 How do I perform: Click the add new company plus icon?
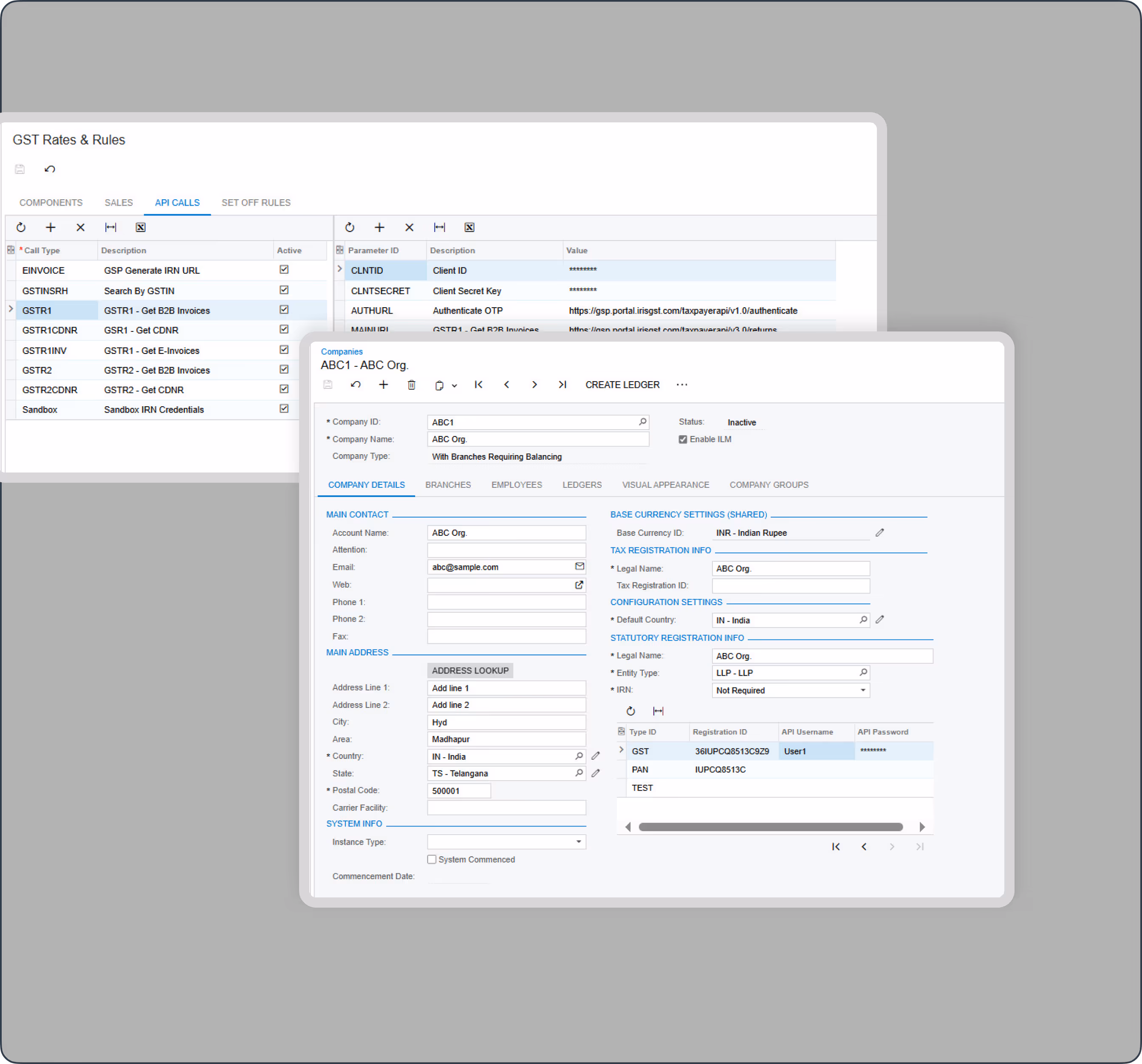tap(383, 385)
